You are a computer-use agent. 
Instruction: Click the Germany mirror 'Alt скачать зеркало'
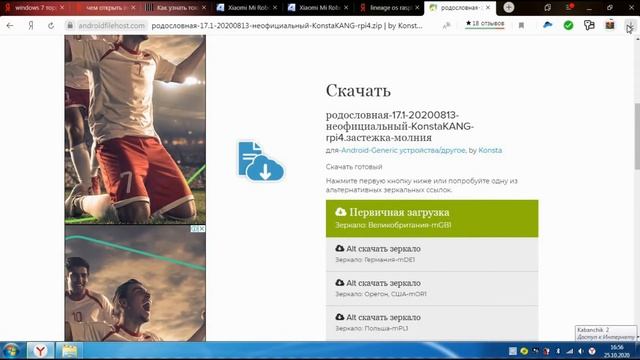432,254
